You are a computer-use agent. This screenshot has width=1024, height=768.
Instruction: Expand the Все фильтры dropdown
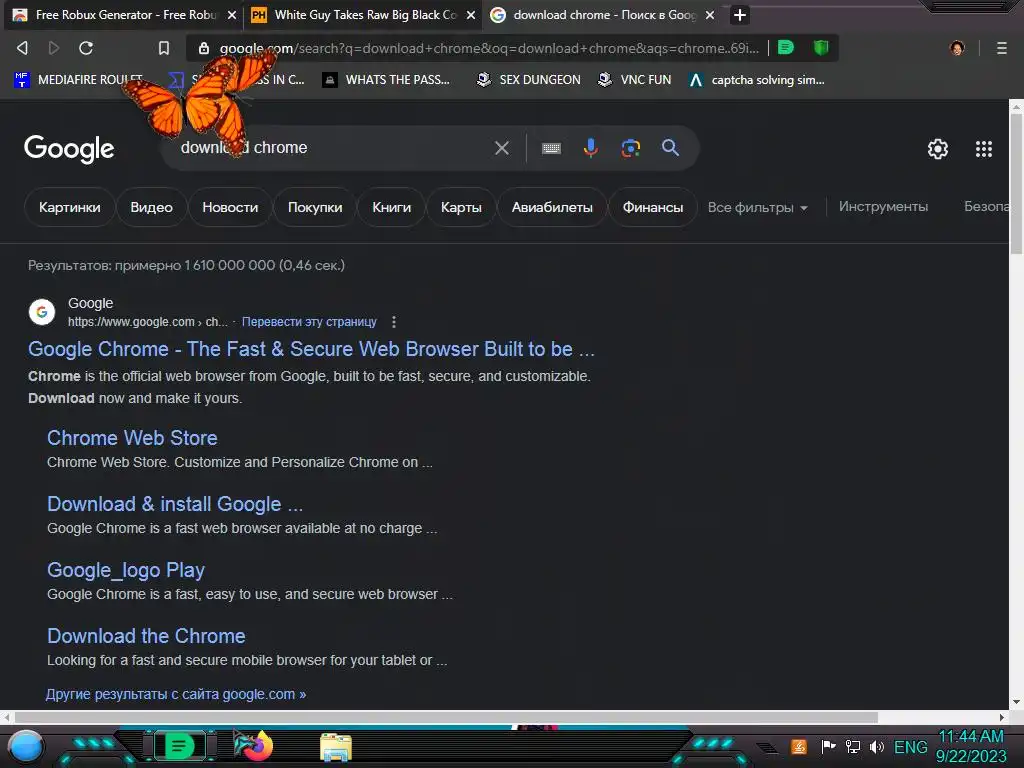coord(758,208)
